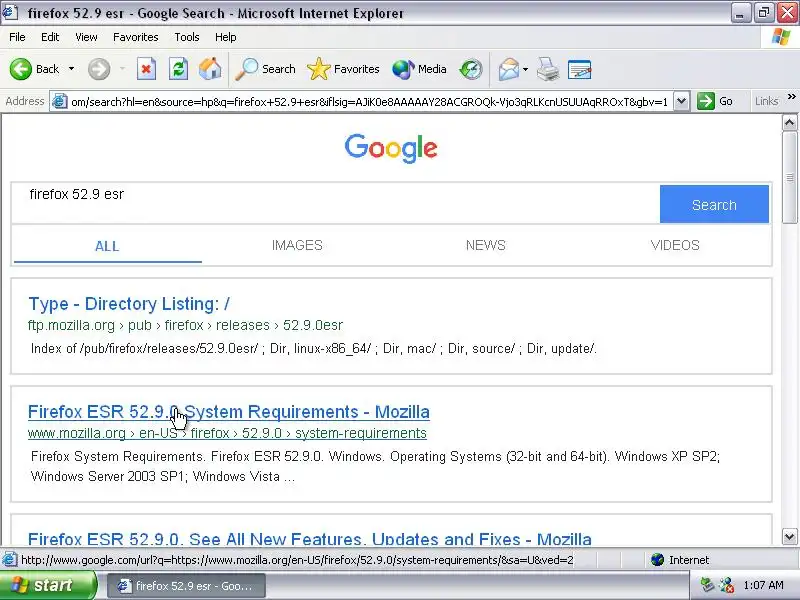
Task: Click the Internet zone globe icon
Action: coord(658,560)
